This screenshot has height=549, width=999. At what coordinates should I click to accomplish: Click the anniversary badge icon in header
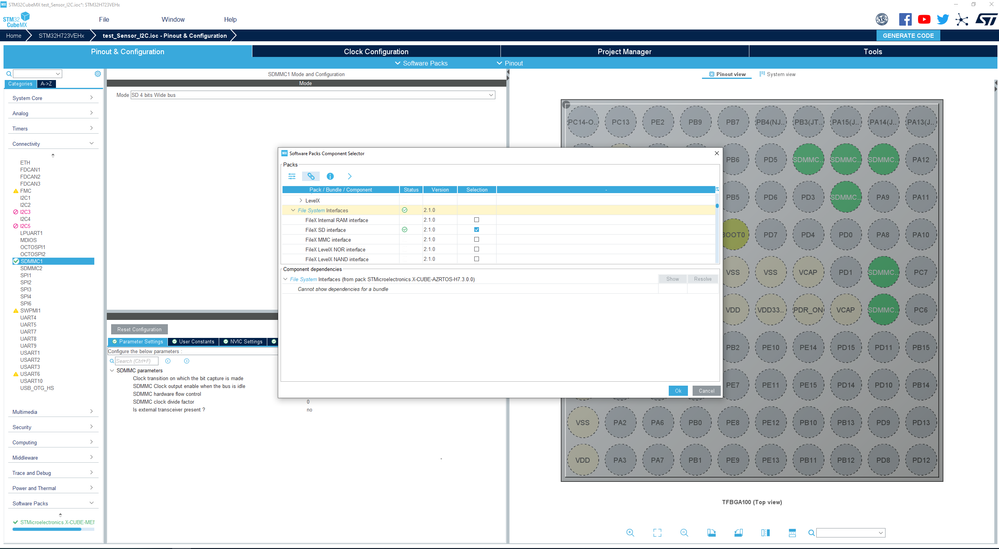[882, 19]
